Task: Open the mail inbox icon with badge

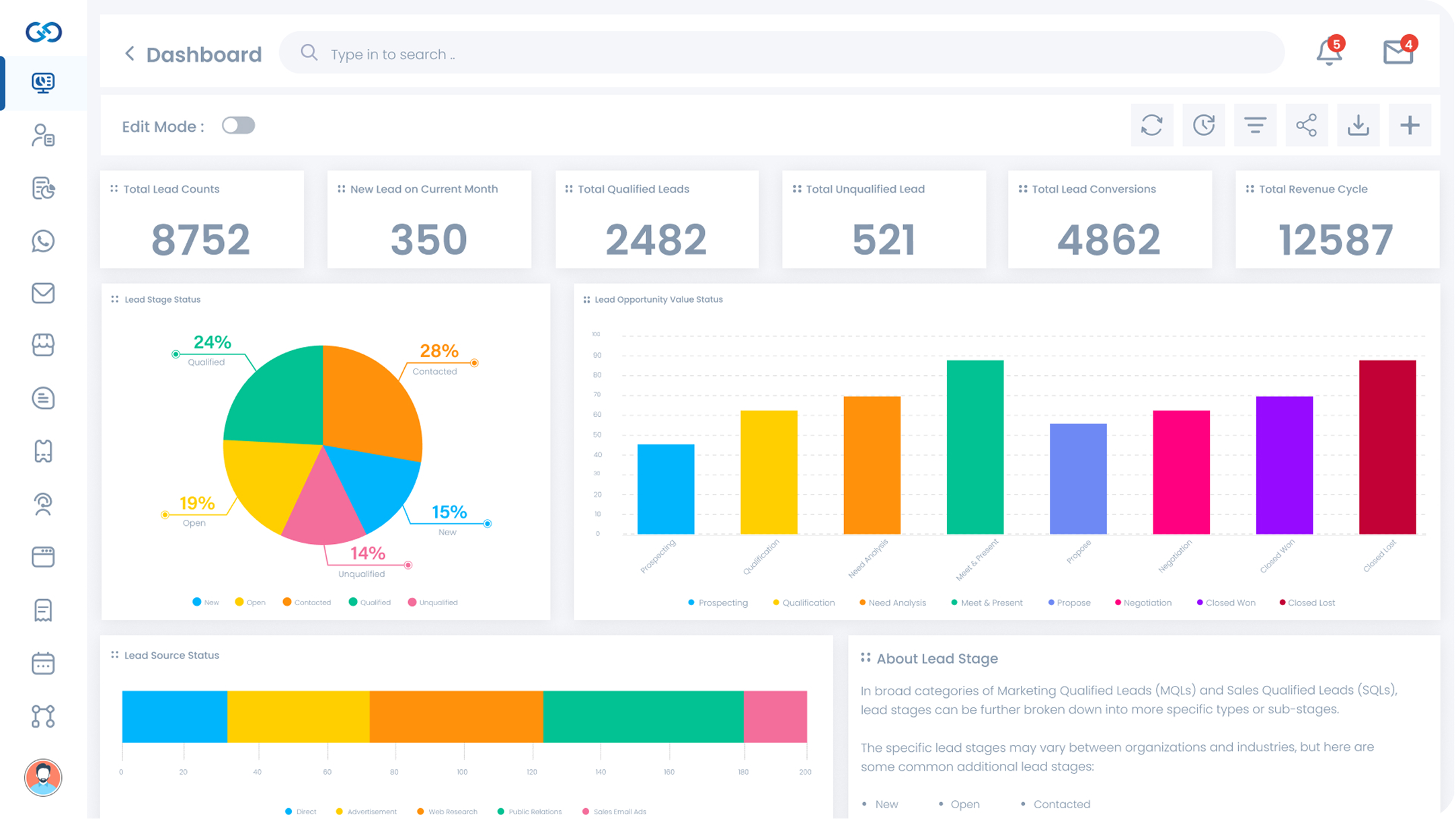Action: (x=1398, y=52)
